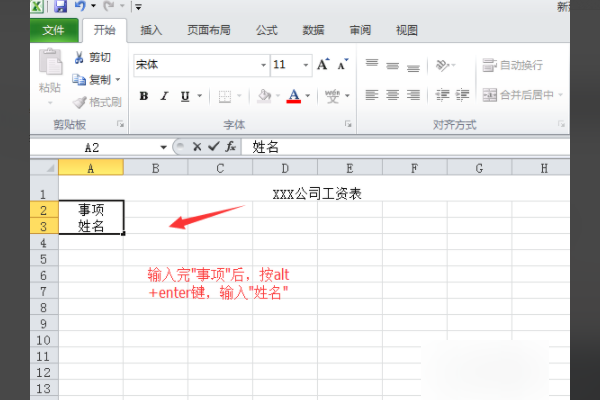
Task: Select column A header
Action: coord(91,168)
